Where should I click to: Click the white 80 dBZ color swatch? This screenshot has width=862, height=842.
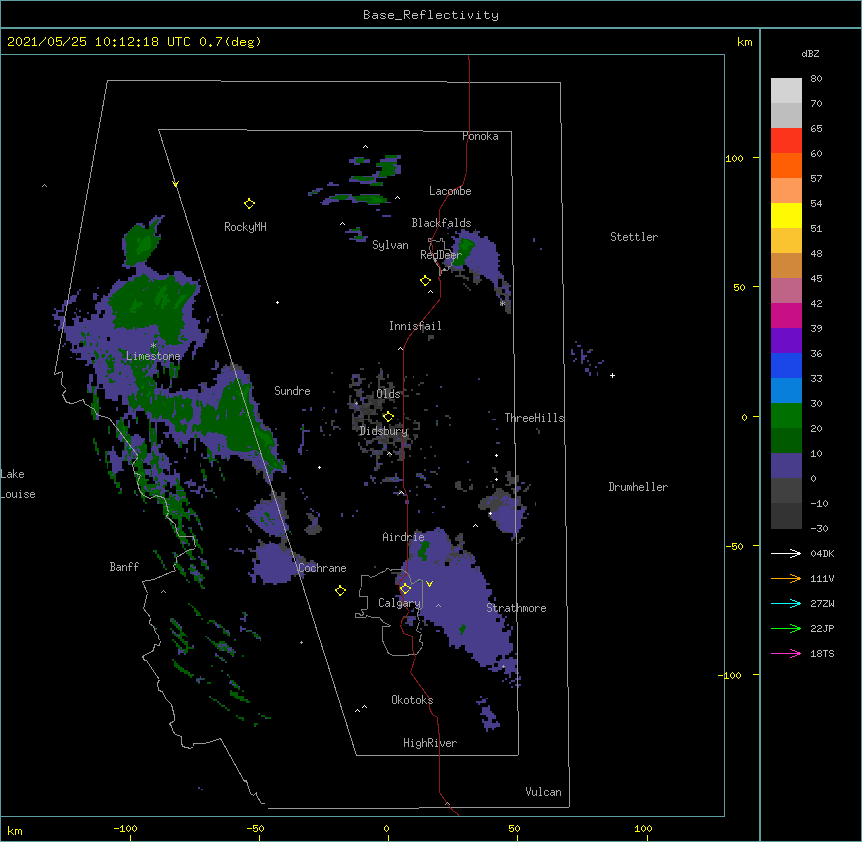pyautogui.click(x=786, y=91)
